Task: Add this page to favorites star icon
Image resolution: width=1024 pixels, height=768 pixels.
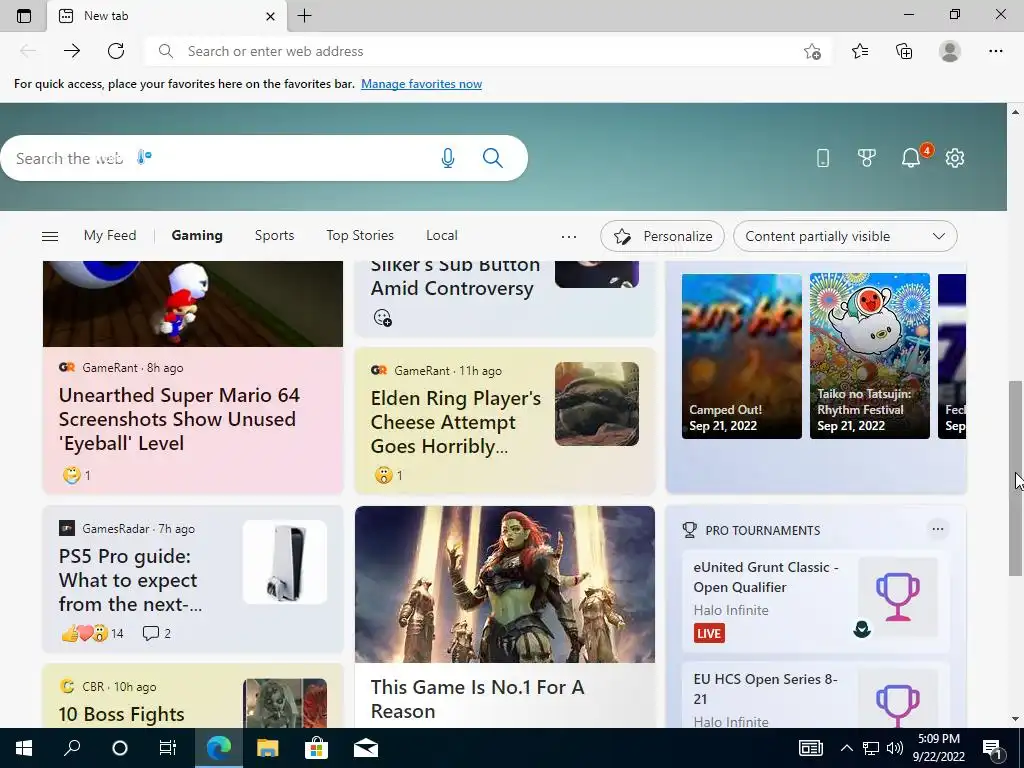Action: 812,52
